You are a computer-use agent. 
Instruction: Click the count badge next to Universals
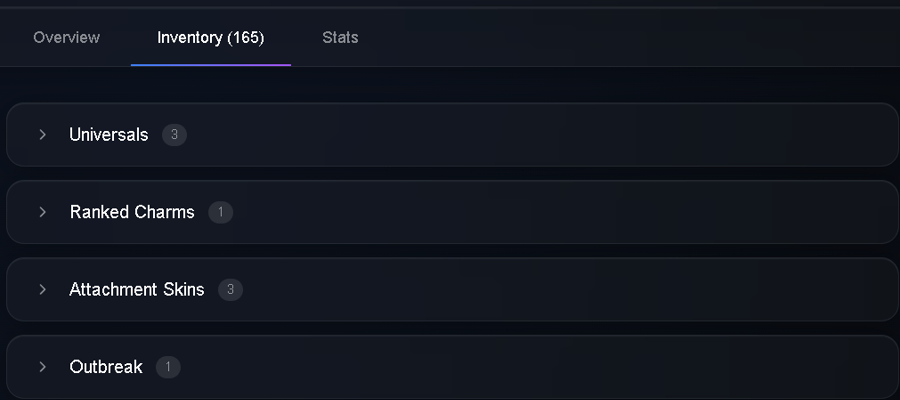(174, 135)
